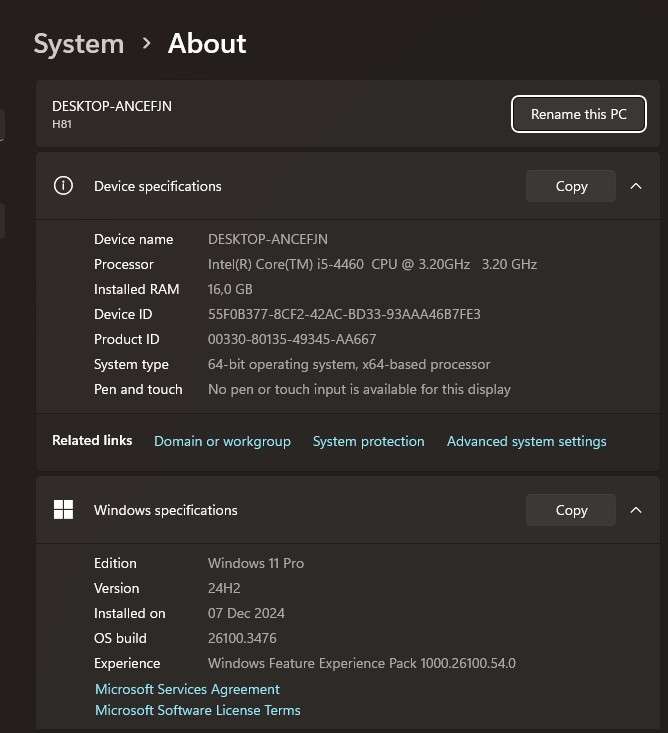This screenshot has width=668, height=733.
Task: Copy the Device specifications
Action: tap(571, 186)
